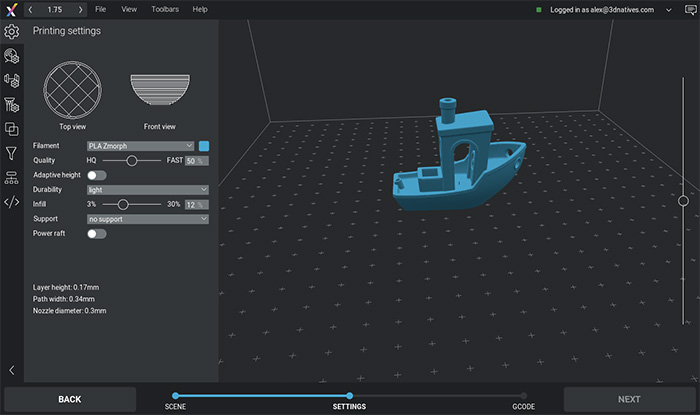Select the blue Benchy boat model
The width and height of the screenshot is (700, 415).
[x=459, y=155]
